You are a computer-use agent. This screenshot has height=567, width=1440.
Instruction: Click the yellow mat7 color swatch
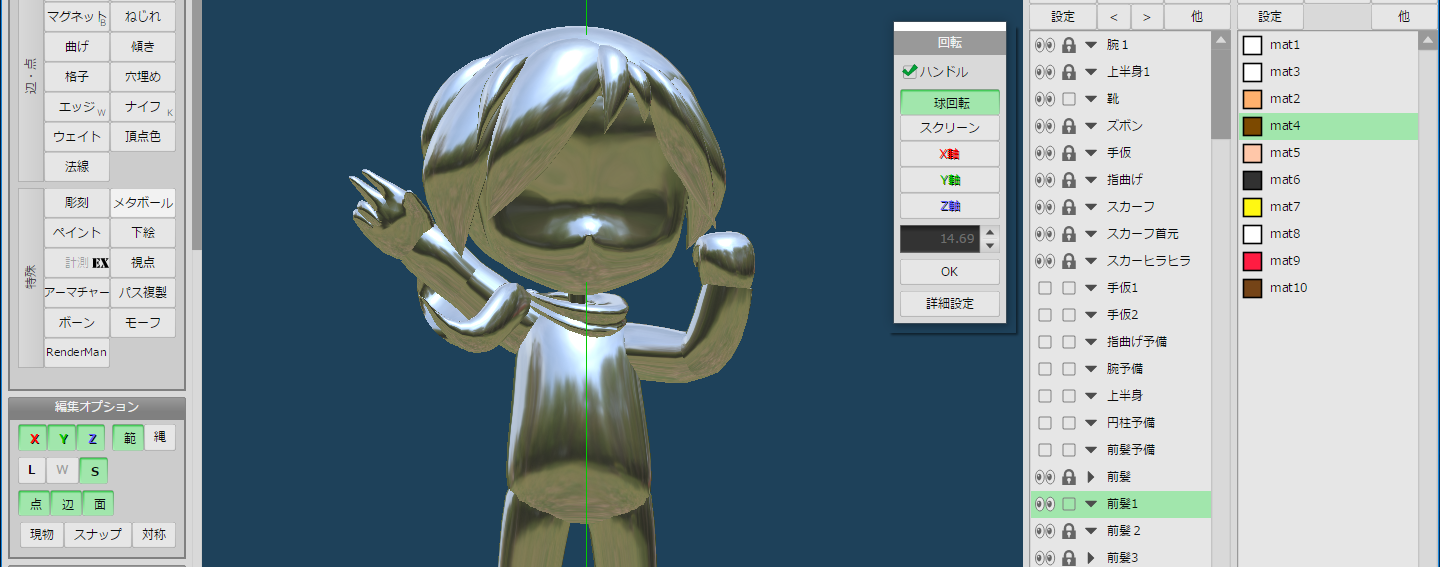(x=1252, y=207)
